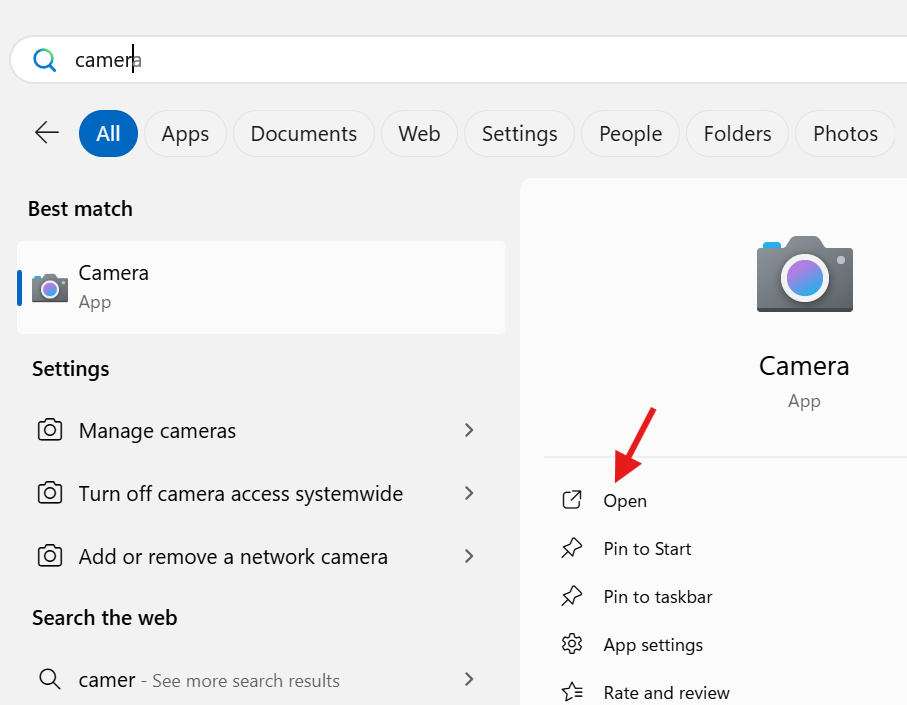Click the Manage cameras camera icon

49,430
